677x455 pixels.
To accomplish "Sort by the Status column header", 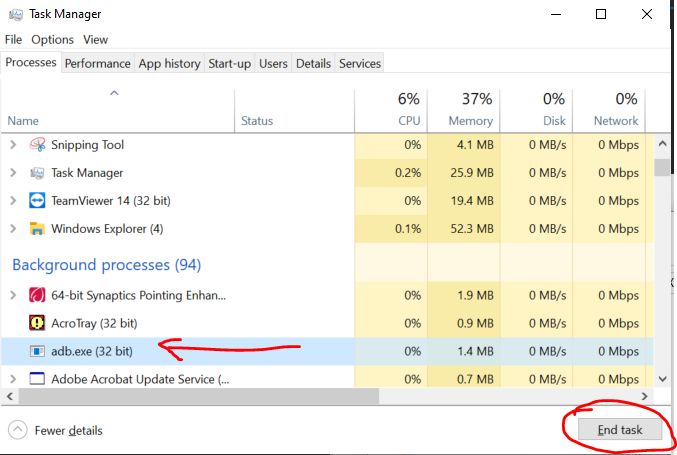I will click(294, 111).
